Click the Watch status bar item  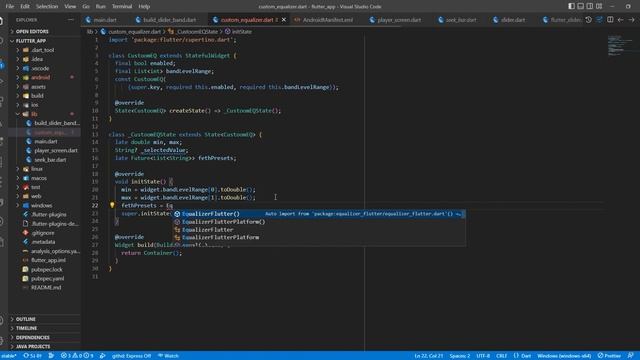pyautogui.click(x=168, y=356)
